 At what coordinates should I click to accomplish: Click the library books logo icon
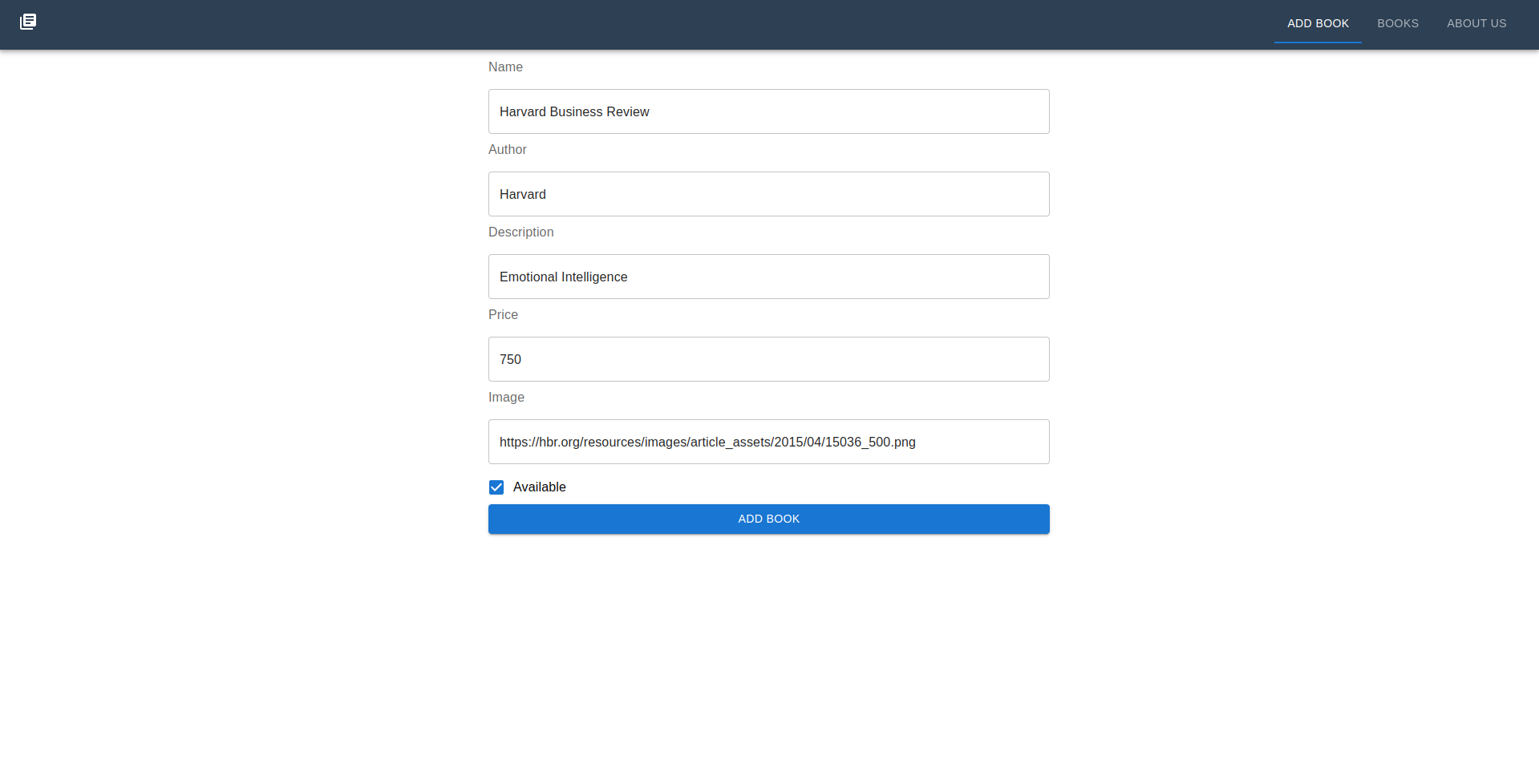pyautogui.click(x=29, y=22)
